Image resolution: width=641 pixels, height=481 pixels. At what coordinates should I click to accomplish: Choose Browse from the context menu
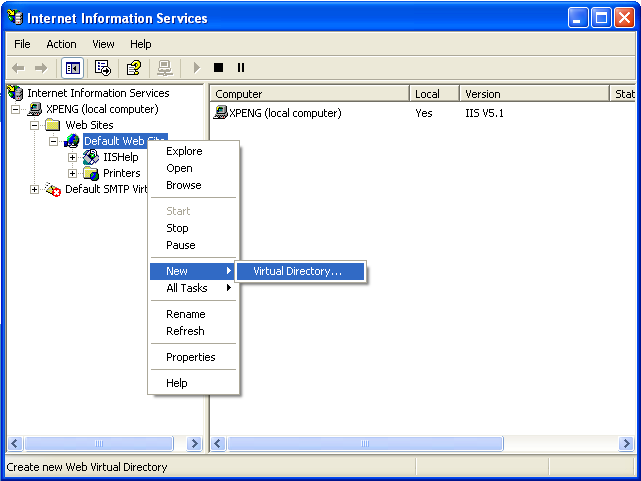(193, 186)
